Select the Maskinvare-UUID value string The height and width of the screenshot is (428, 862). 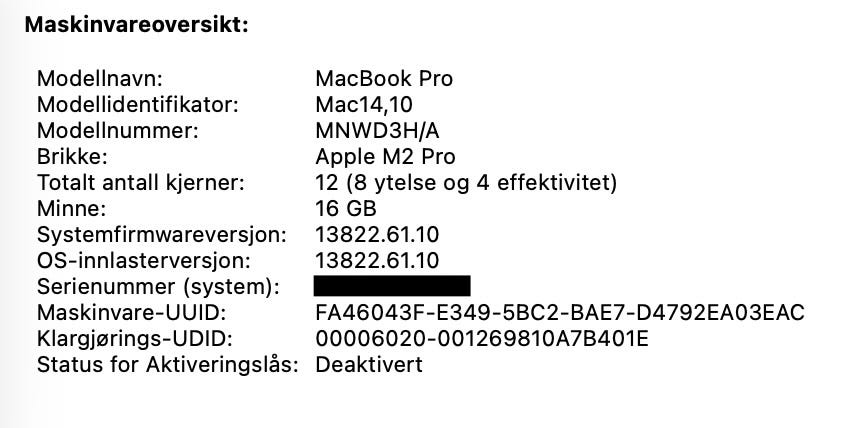[x=560, y=313]
